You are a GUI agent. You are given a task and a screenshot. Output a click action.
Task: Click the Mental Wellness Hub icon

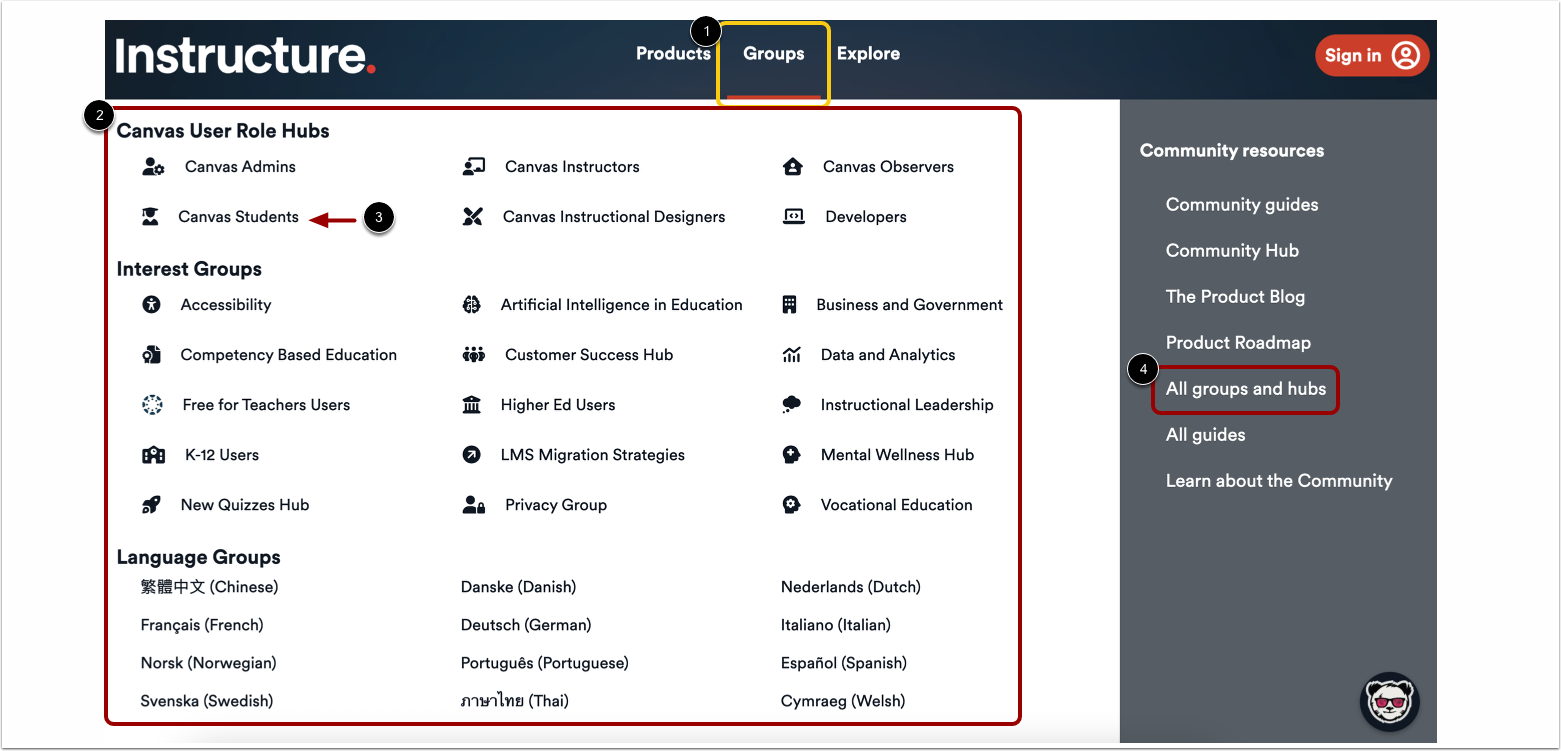tap(792, 454)
